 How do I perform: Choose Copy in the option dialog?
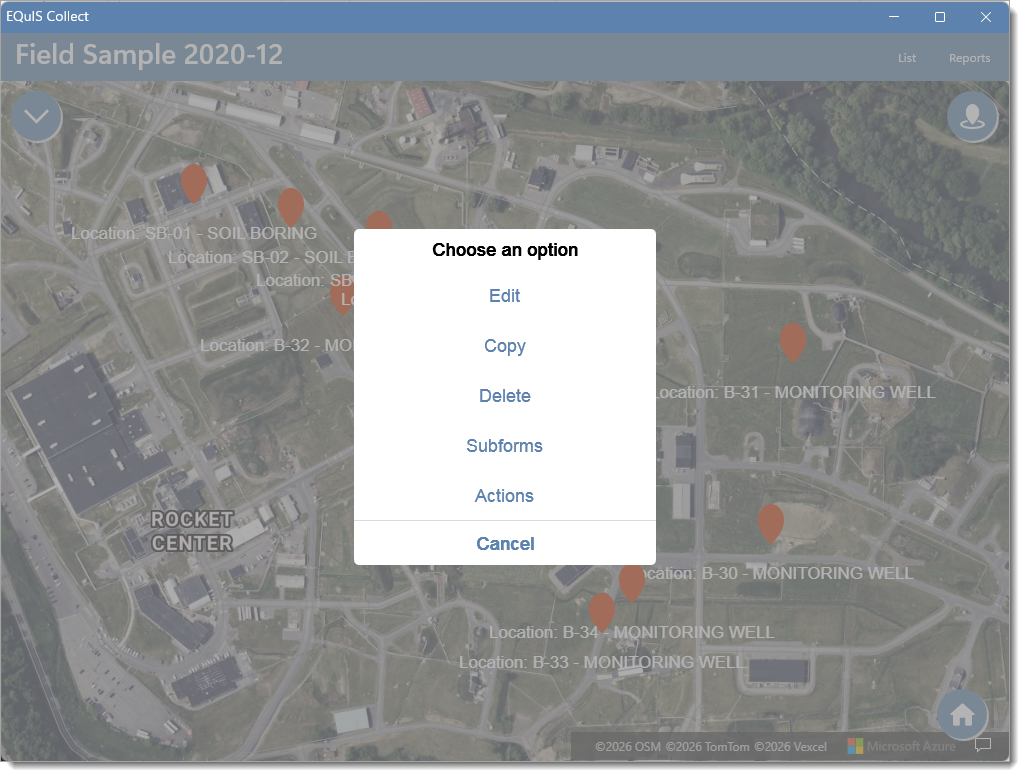tap(507, 348)
